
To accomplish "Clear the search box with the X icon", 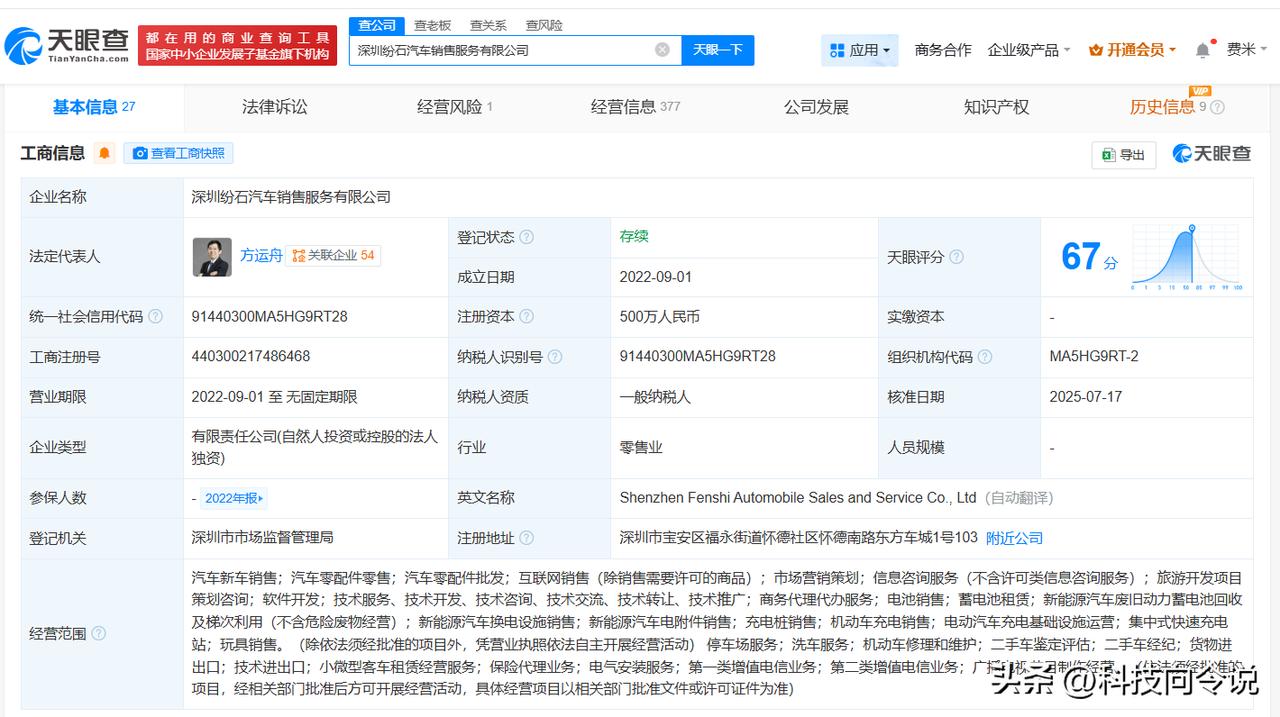I will pyautogui.click(x=662, y=50).
